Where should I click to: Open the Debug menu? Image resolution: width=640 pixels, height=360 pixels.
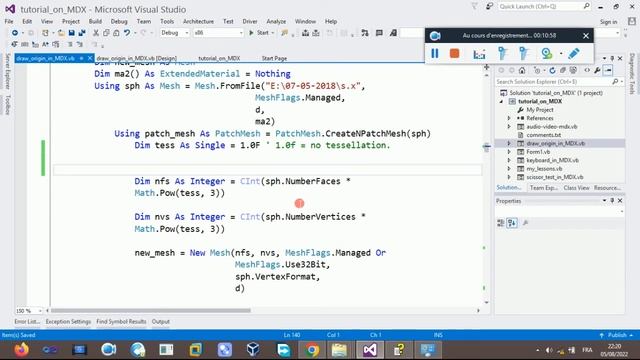119,21
